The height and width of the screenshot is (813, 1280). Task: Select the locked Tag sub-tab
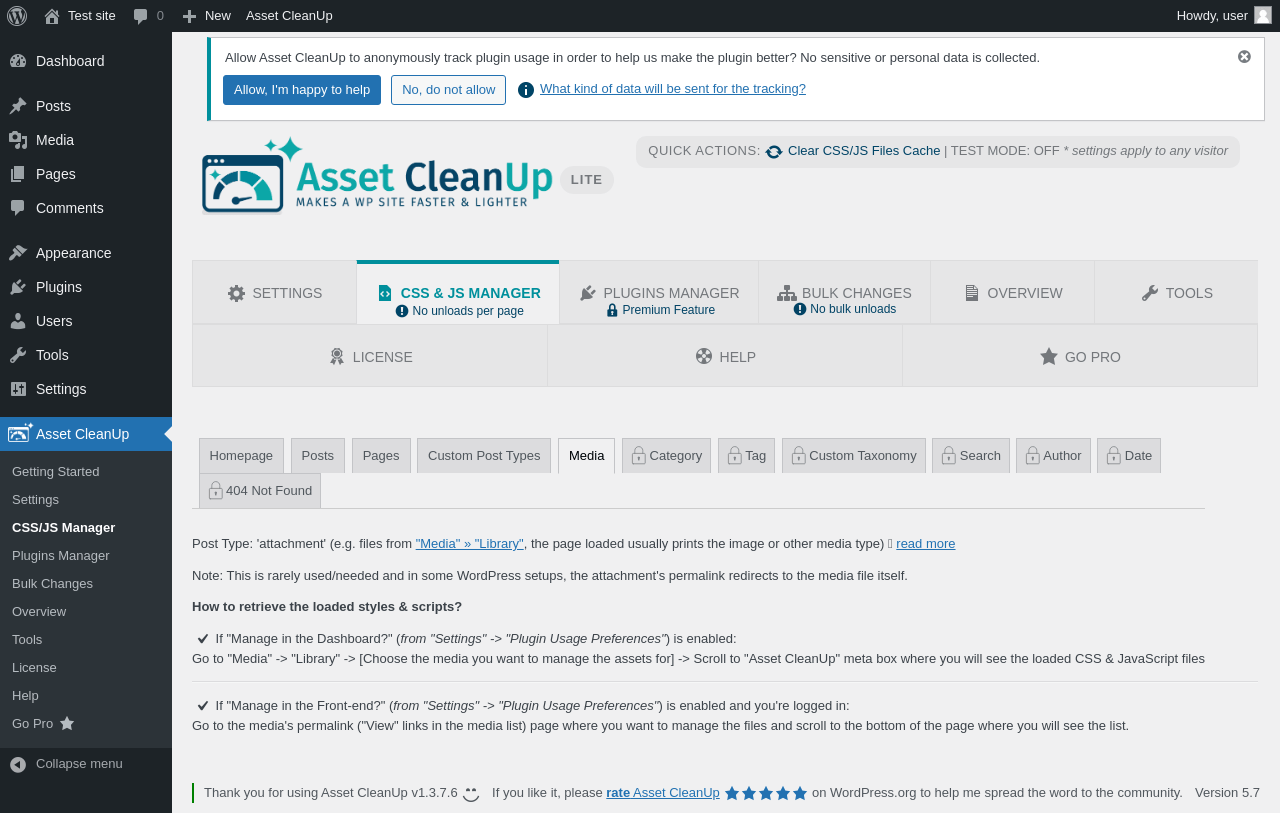[x=746, y=456]
